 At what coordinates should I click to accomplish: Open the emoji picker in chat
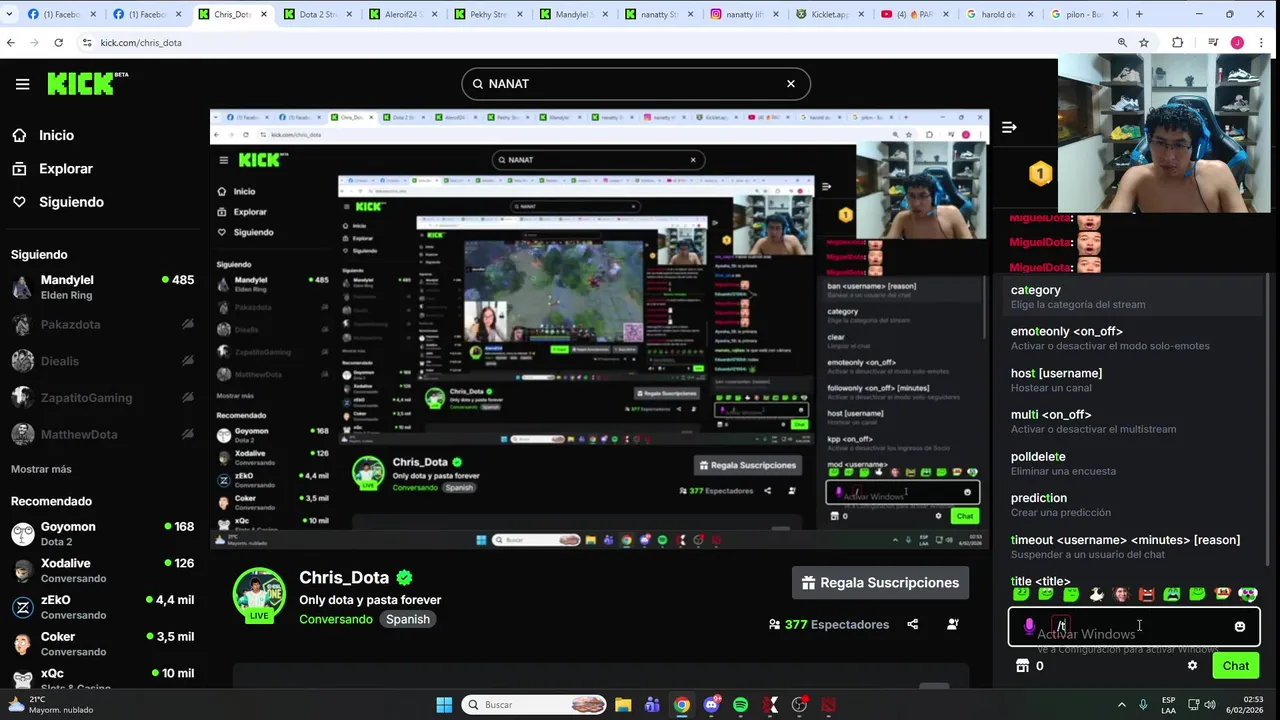tap(1240, 627)
